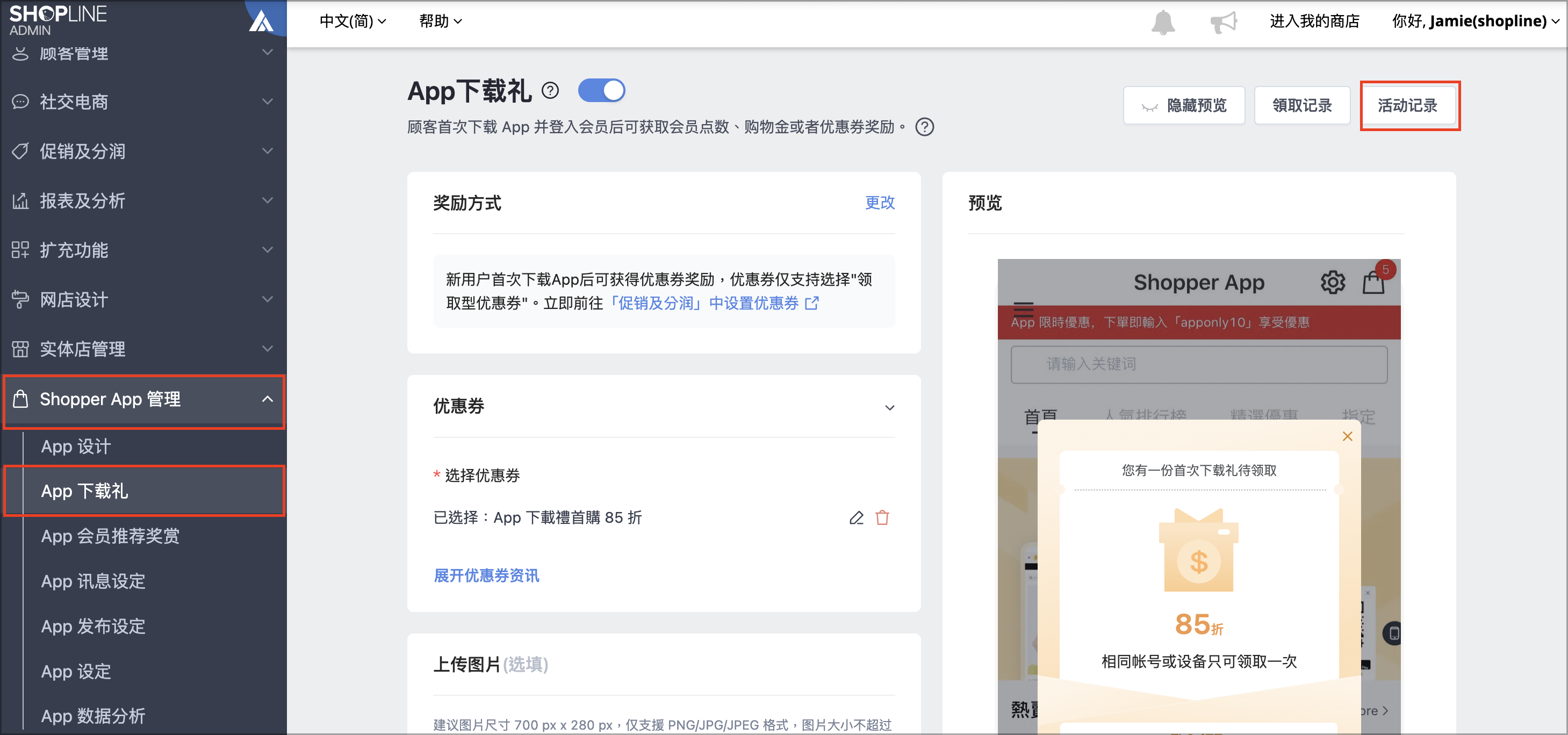Viewport: 1568px width, 735px height.
Task: Click the 实体店管理 storefront icon
Action: (20, 349)
